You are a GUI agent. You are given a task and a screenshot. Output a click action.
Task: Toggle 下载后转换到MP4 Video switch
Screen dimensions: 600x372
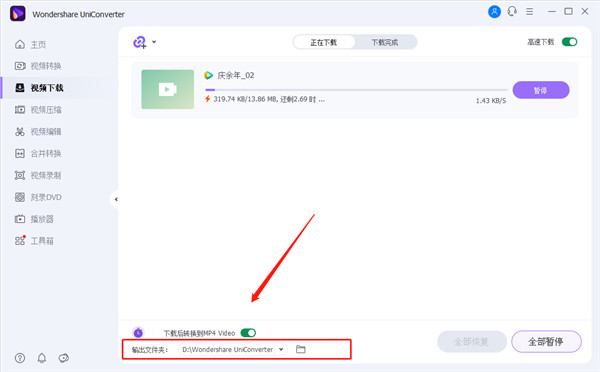coord(248,333)
